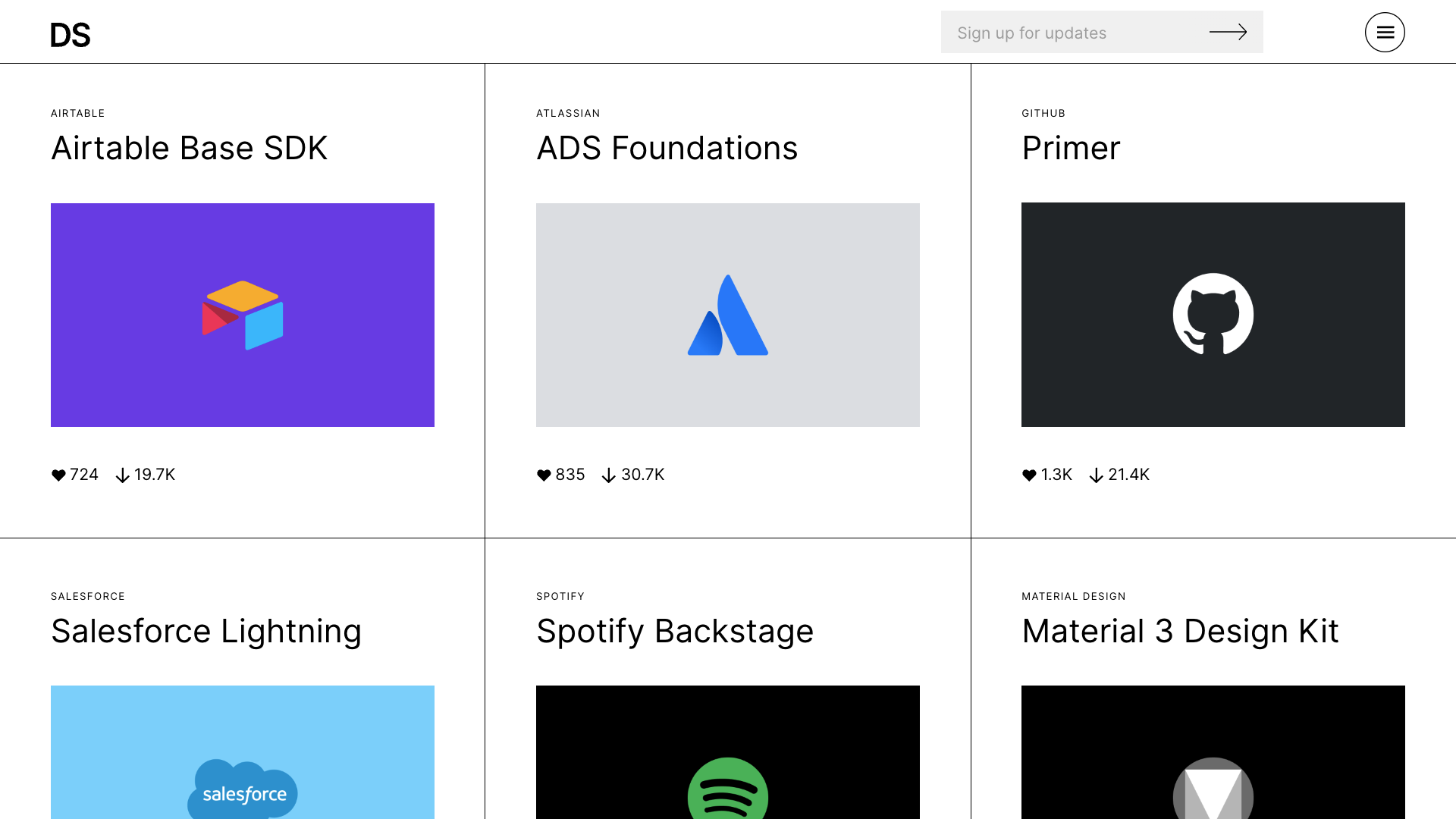Click the SPOTIFY category label
1456x819 pixels.
(560, 596)
